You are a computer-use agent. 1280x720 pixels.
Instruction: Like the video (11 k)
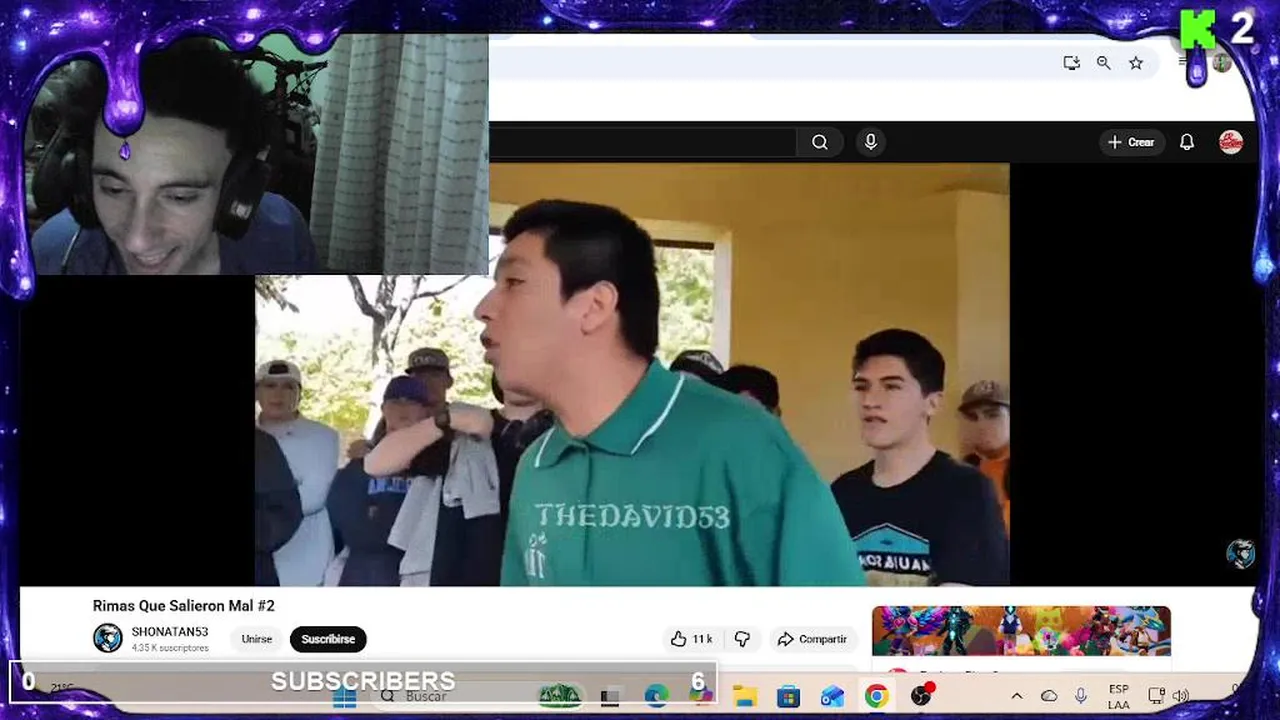691,639
